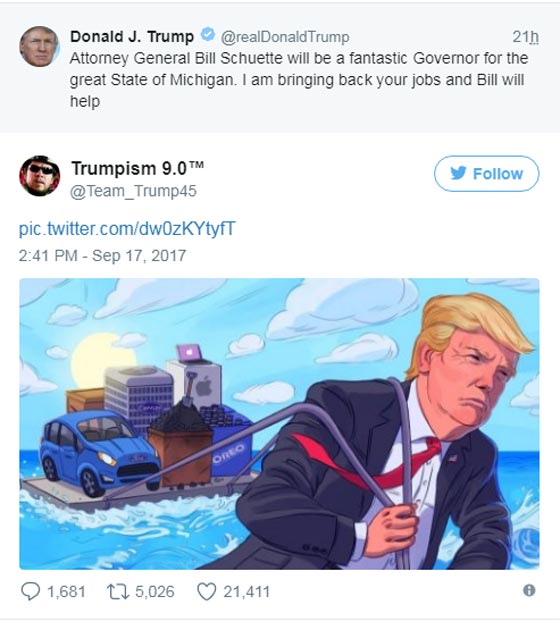Open the reply speech bubble icon
The width and height of the screenshot is (560, 630).
(30, 592)
